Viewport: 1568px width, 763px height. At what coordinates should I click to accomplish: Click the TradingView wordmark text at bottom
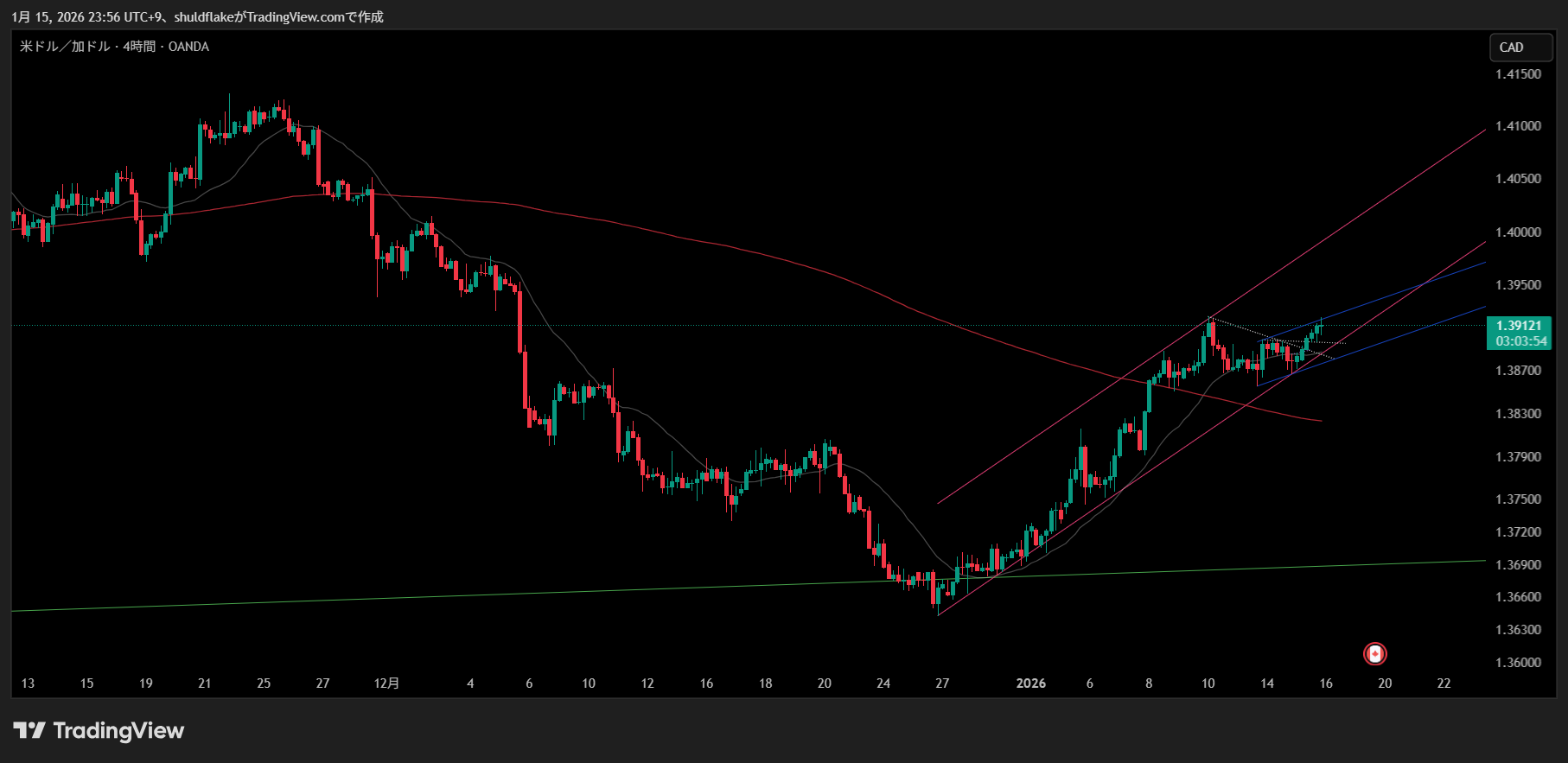(x=118, y=731)
